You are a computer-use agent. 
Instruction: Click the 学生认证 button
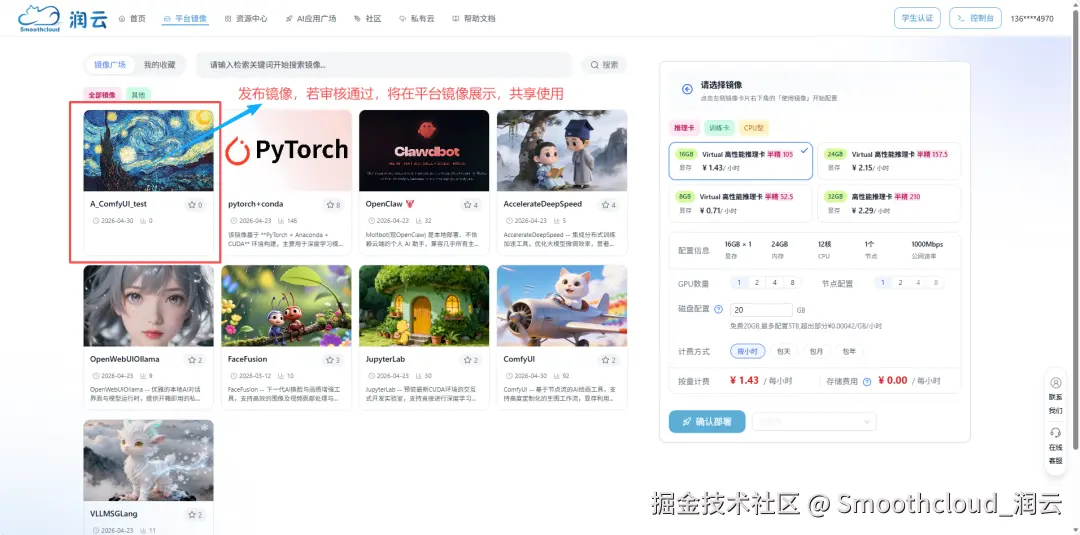(917, 18)
